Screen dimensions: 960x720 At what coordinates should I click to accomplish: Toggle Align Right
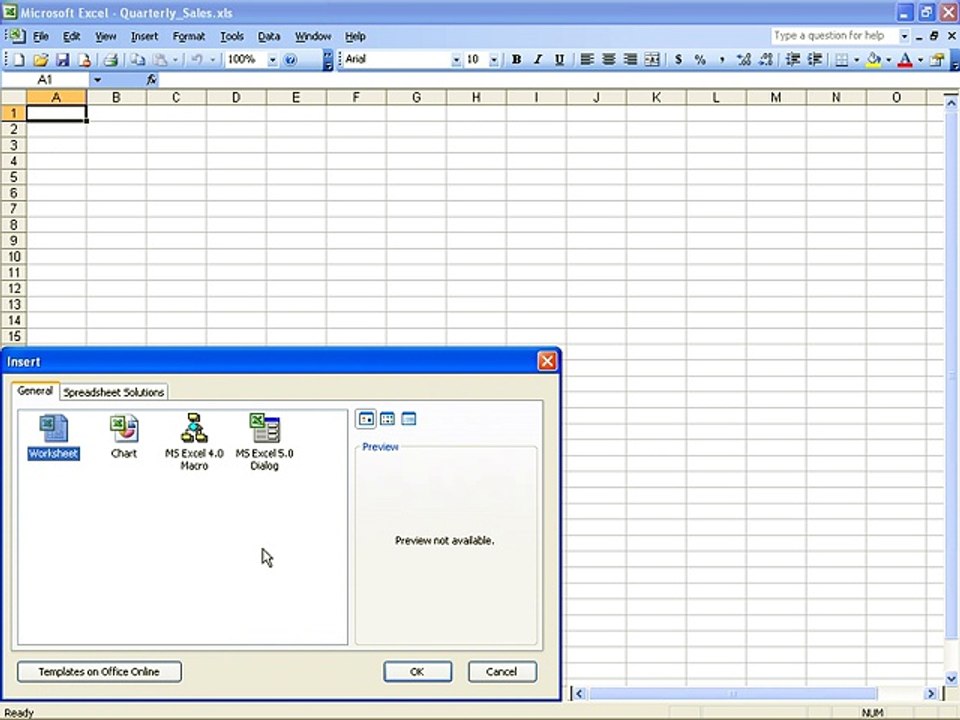(x=630, y=59)
